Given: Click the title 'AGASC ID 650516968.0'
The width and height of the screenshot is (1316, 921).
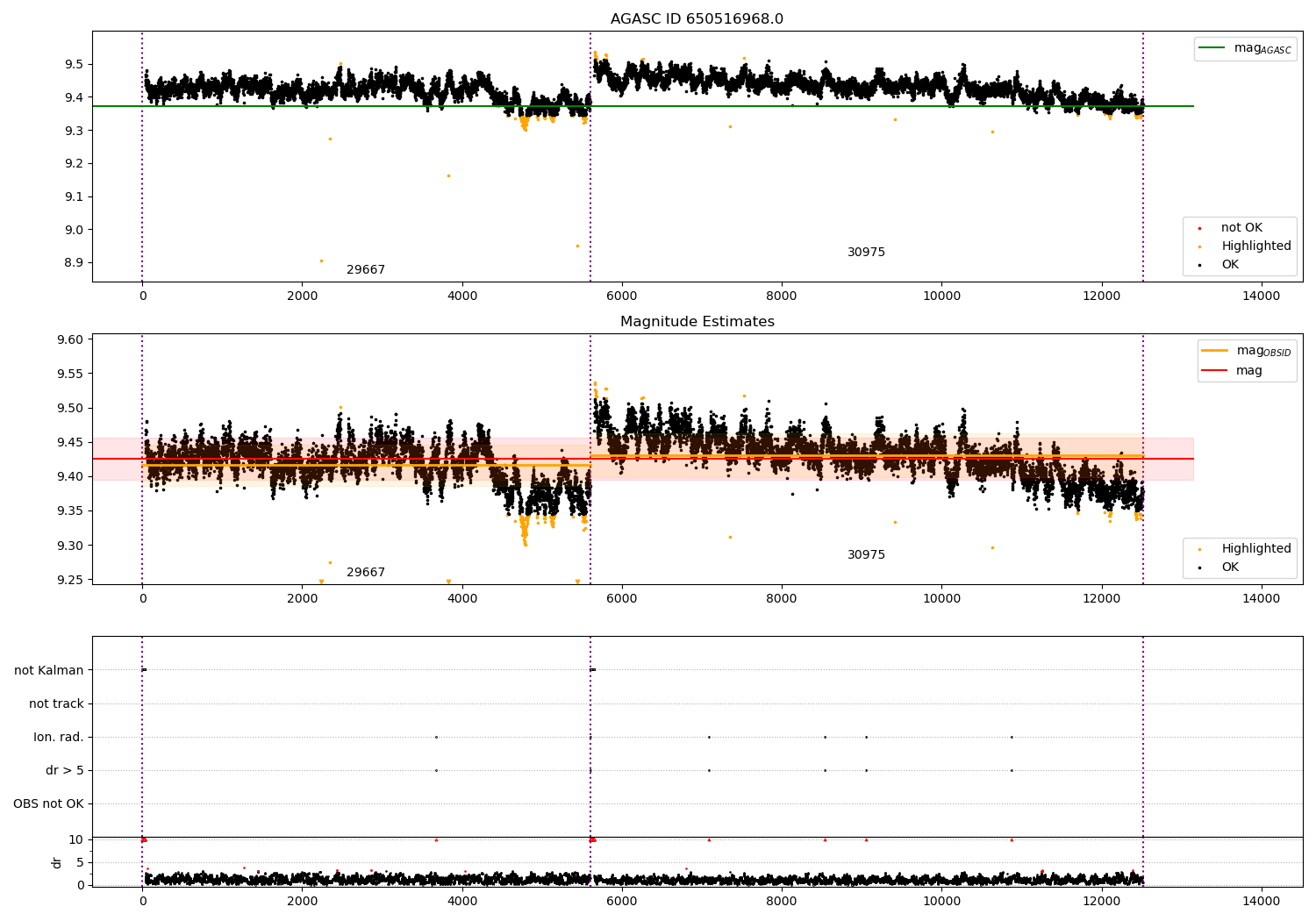Looking at the screenshot, I should [697, 19].
